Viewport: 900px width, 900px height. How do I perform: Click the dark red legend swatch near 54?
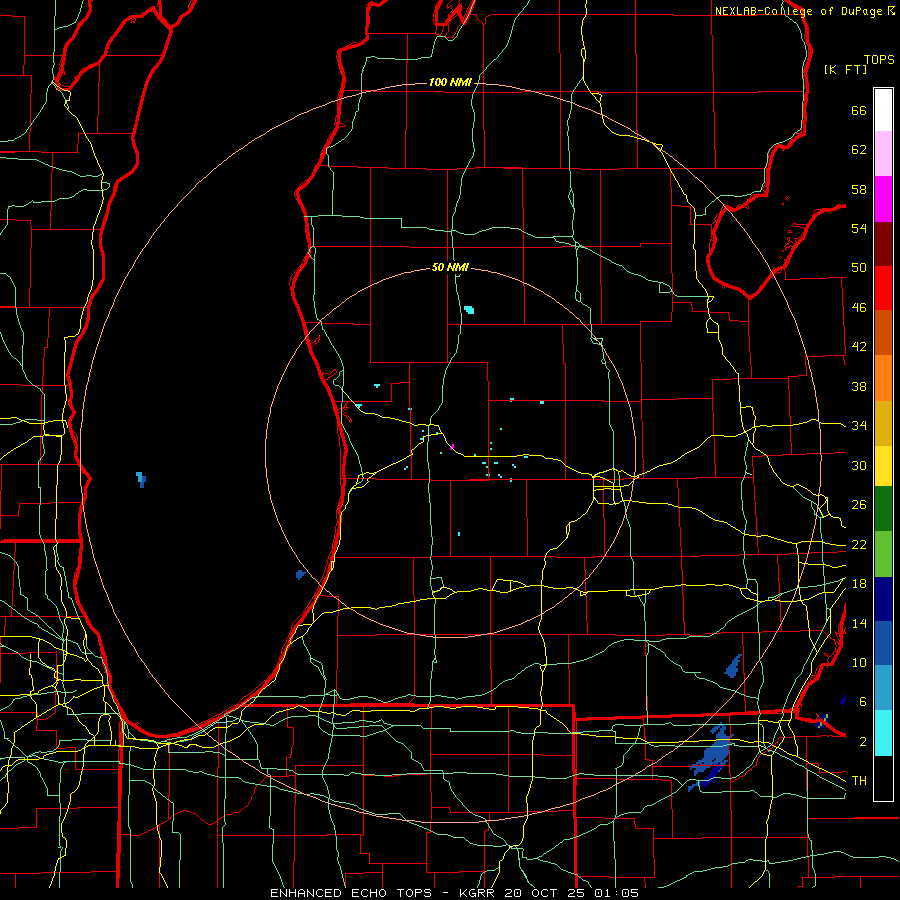click(x=883, y=244)
